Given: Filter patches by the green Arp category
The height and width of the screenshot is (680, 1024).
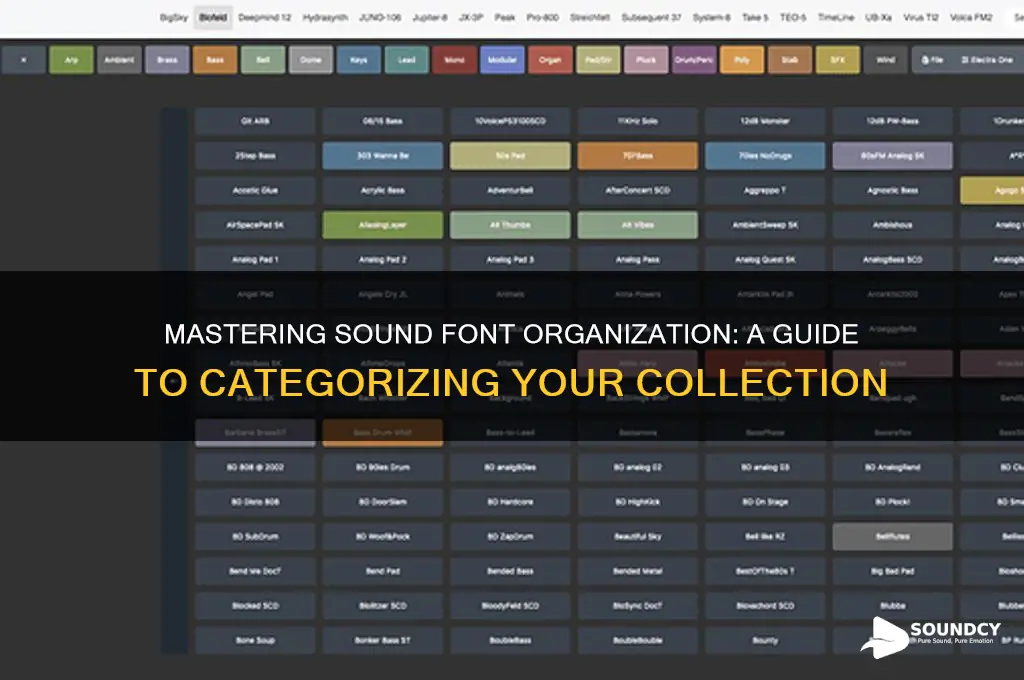Looking at the screenshot, I should 71,60.
